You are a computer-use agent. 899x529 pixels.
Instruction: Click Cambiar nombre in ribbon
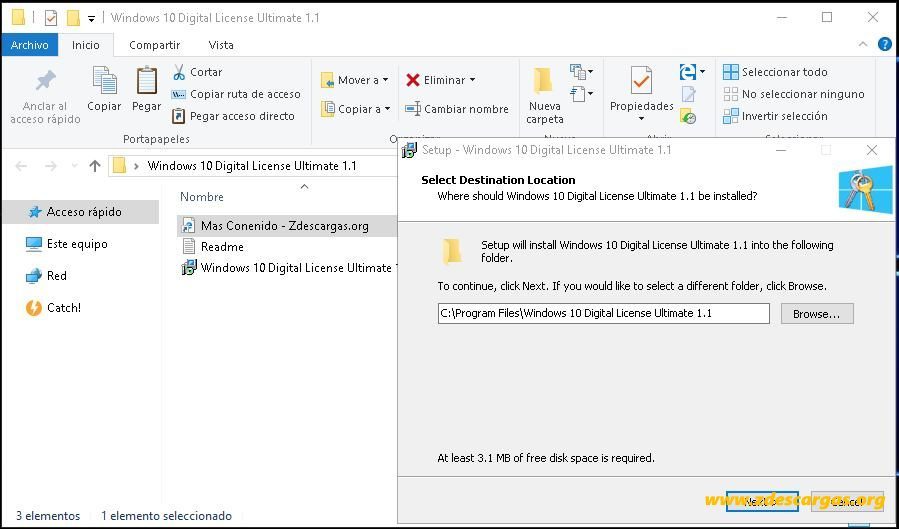(457, 109)
